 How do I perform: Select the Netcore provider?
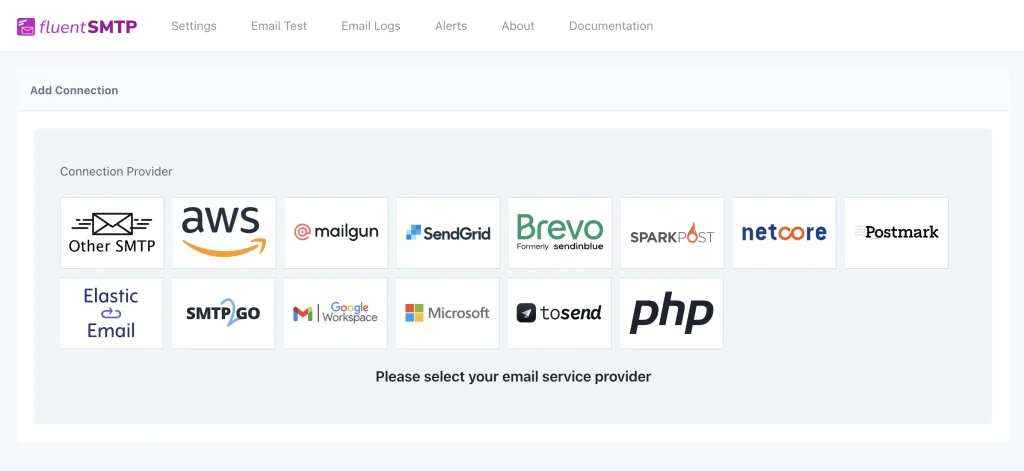pos(784,233)
